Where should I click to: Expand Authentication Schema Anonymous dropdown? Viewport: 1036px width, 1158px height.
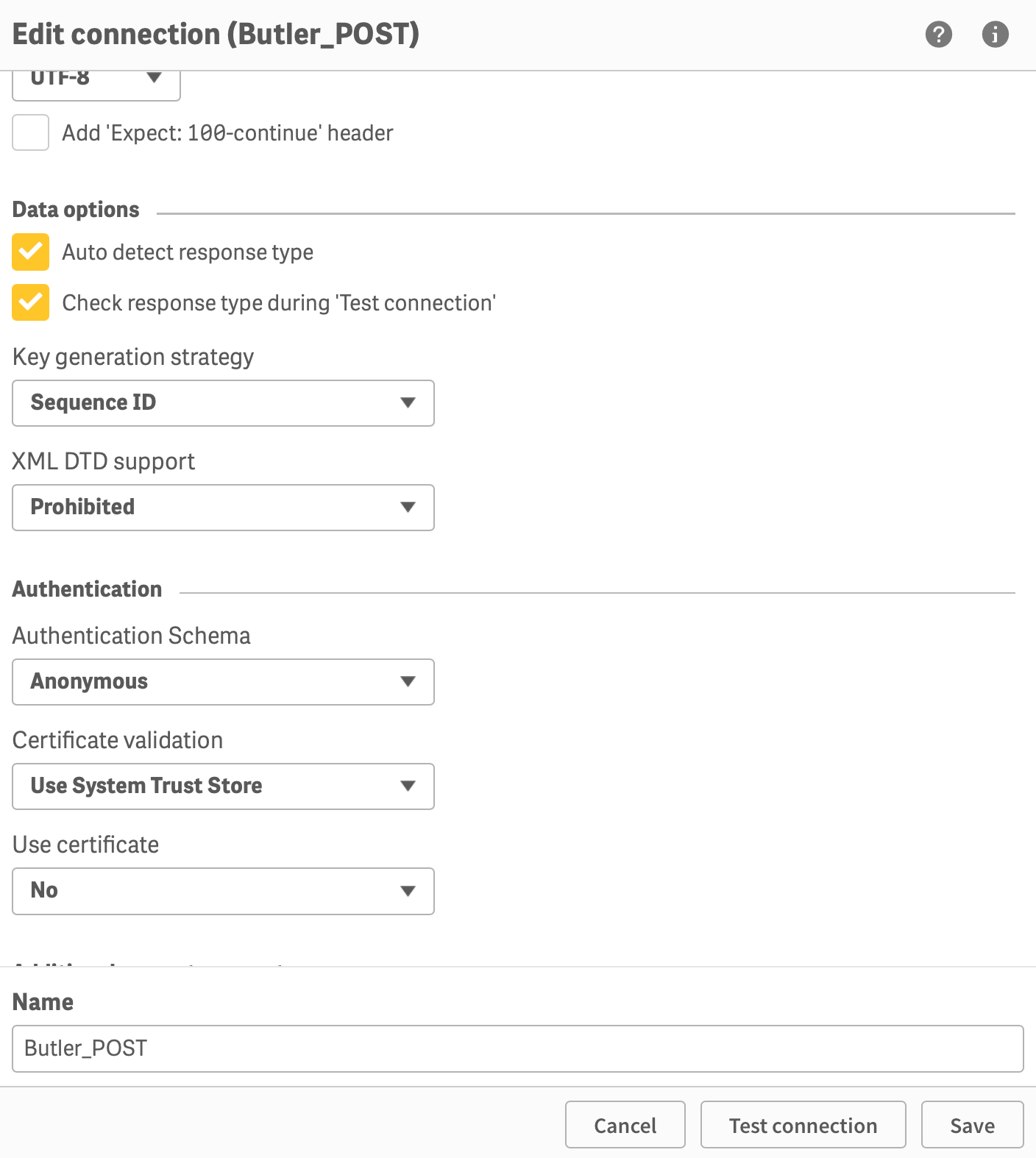click(223, 682)
